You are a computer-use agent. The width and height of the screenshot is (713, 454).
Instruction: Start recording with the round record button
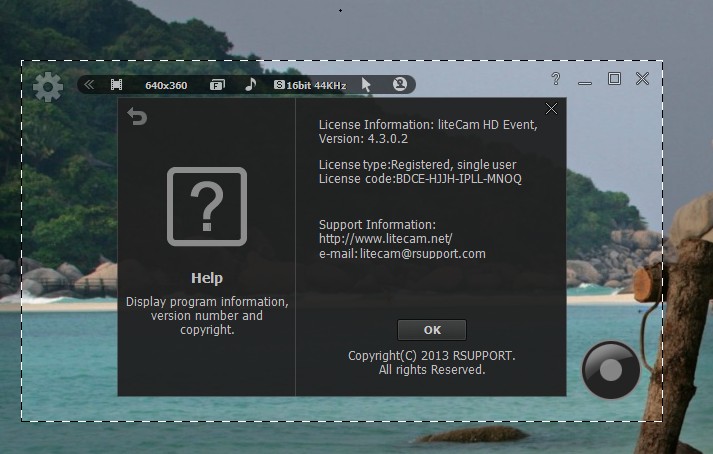(x=611, y=370)
